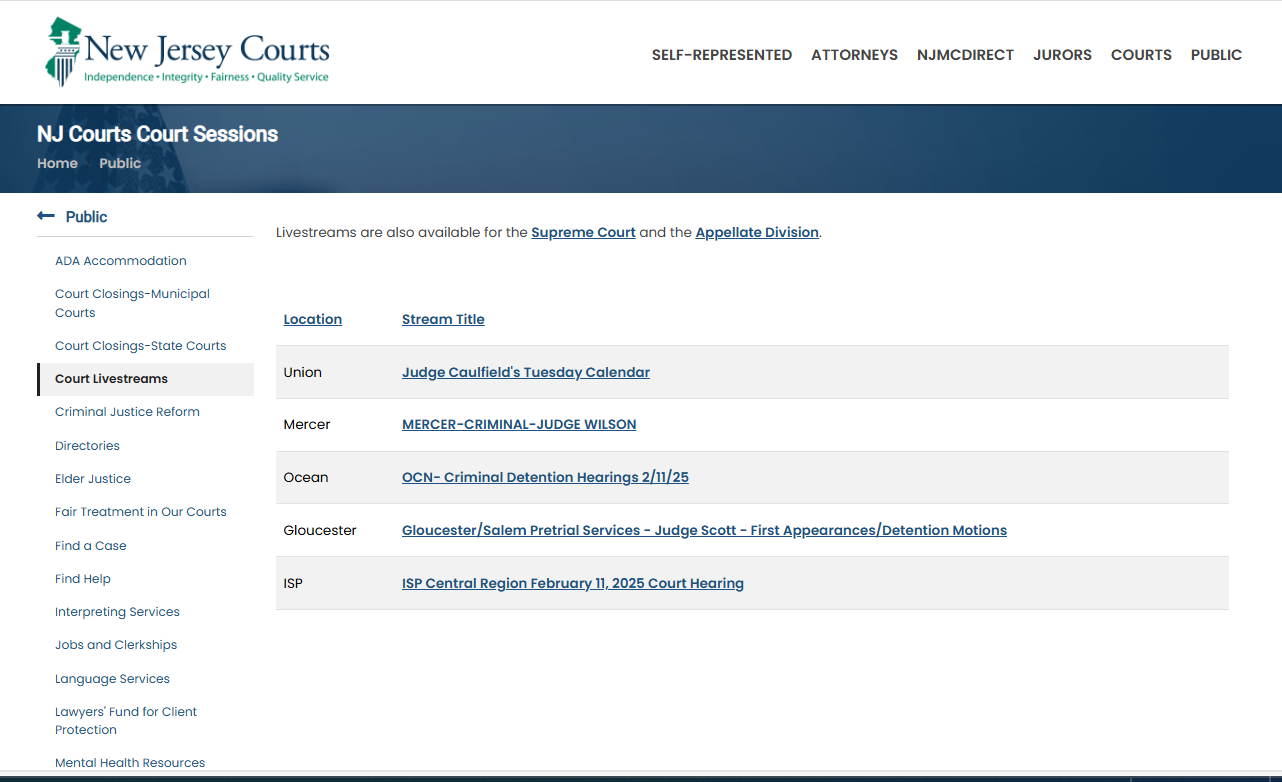Open Fair Treatment in Our Courts link

141,512
